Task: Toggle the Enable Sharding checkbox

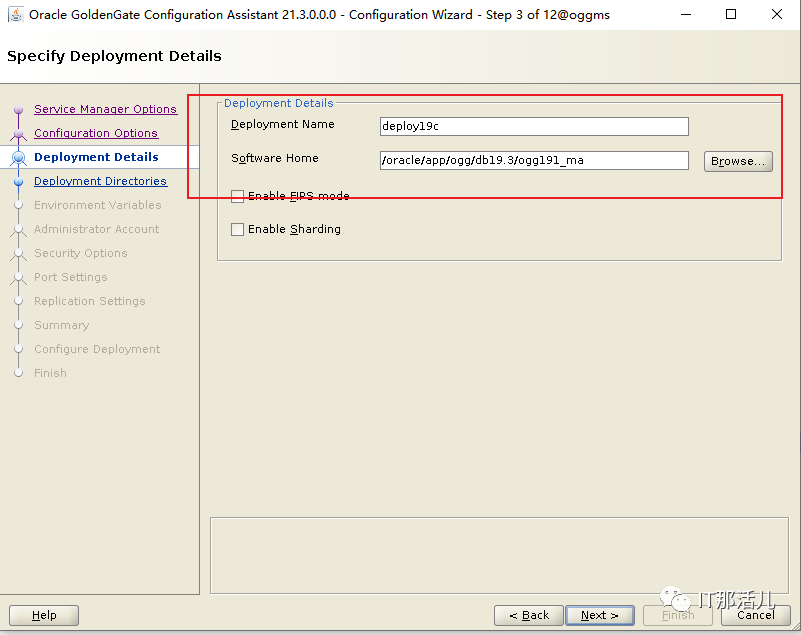Action: (237, 229)
